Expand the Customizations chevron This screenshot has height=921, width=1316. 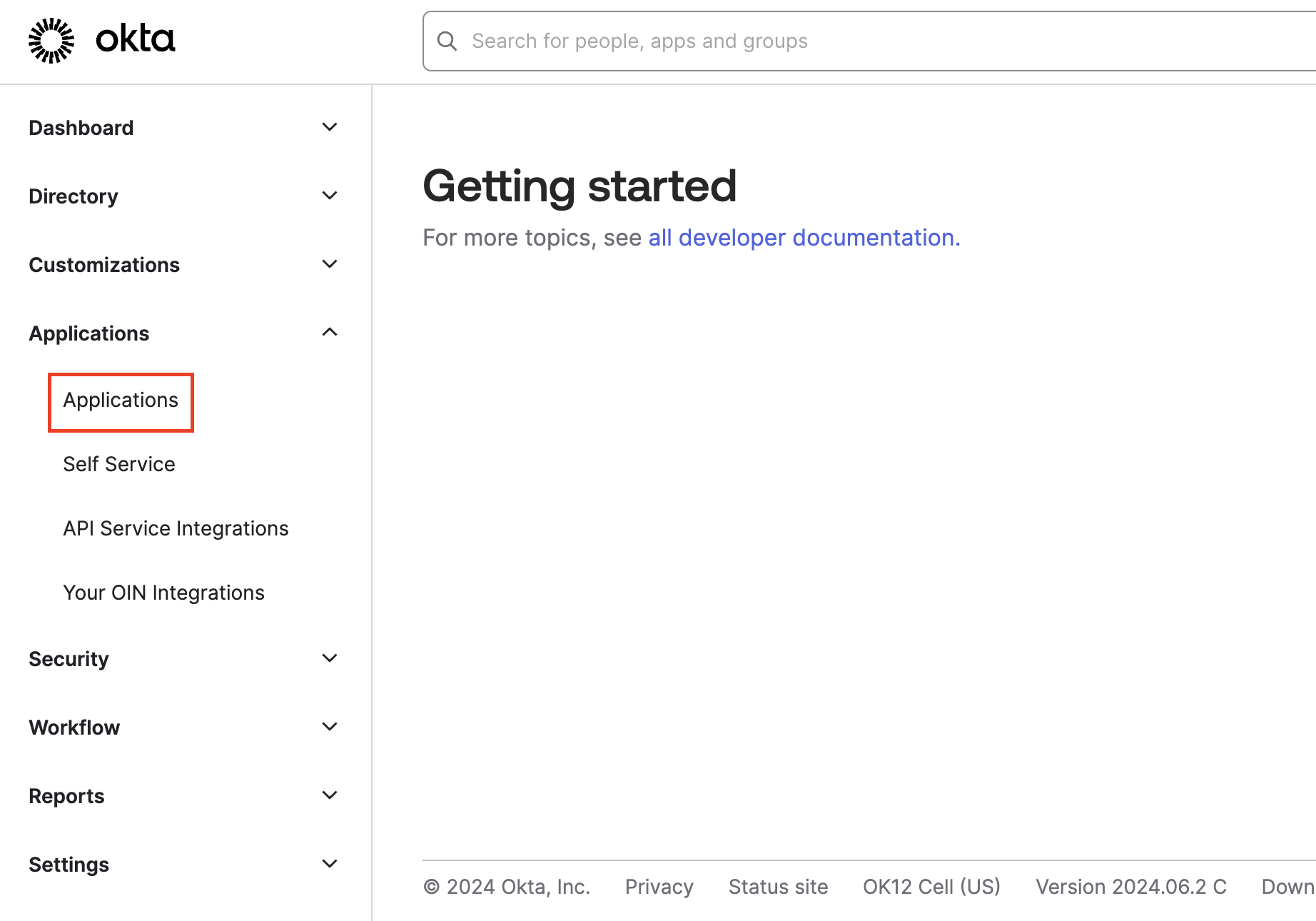[x=330, y=264]
